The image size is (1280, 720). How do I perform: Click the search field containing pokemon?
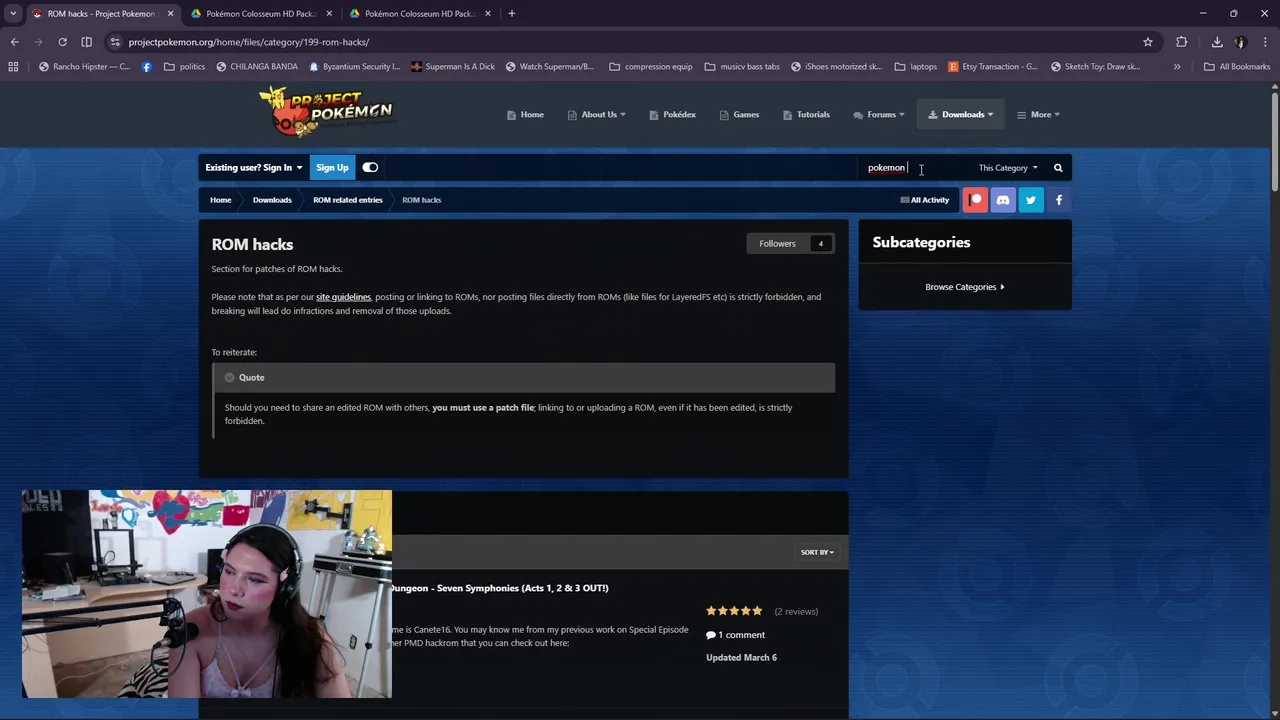tap(915, 168)
